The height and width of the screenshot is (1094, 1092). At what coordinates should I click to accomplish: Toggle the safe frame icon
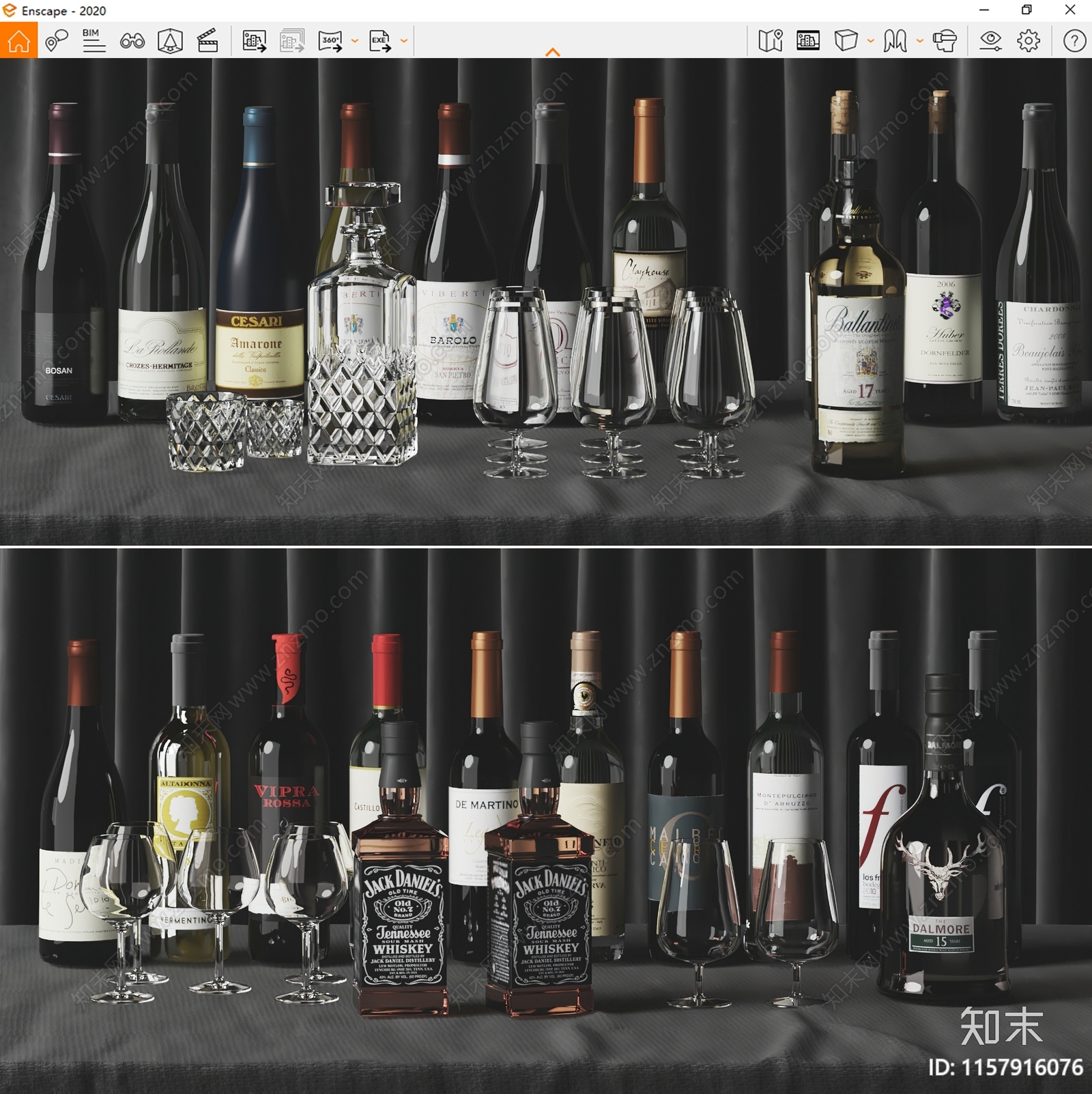170,41
